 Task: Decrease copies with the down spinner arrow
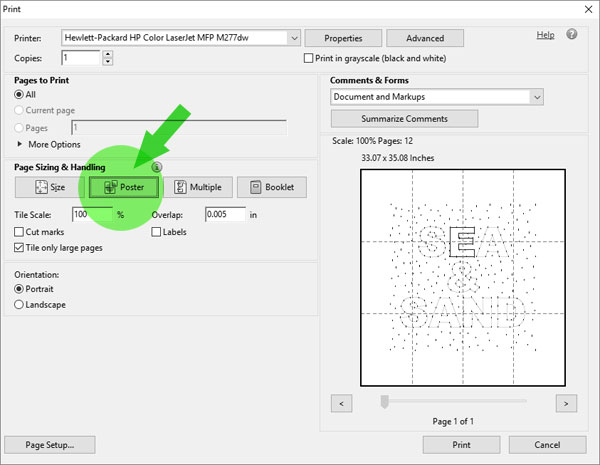coord(108,62)
